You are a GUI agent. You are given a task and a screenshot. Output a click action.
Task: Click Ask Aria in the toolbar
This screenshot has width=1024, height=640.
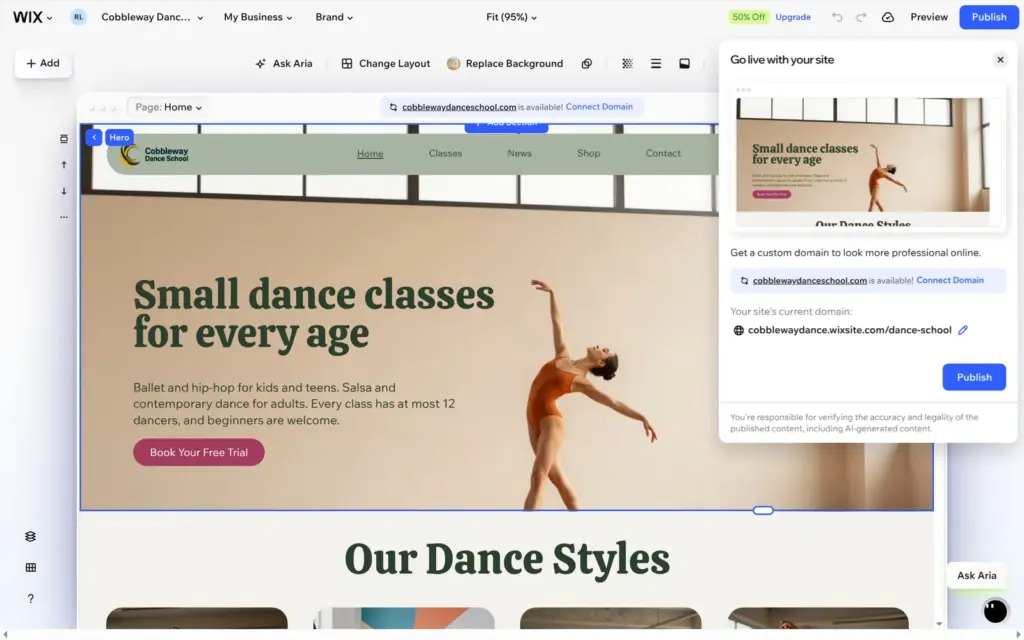[x=283, y=64]
